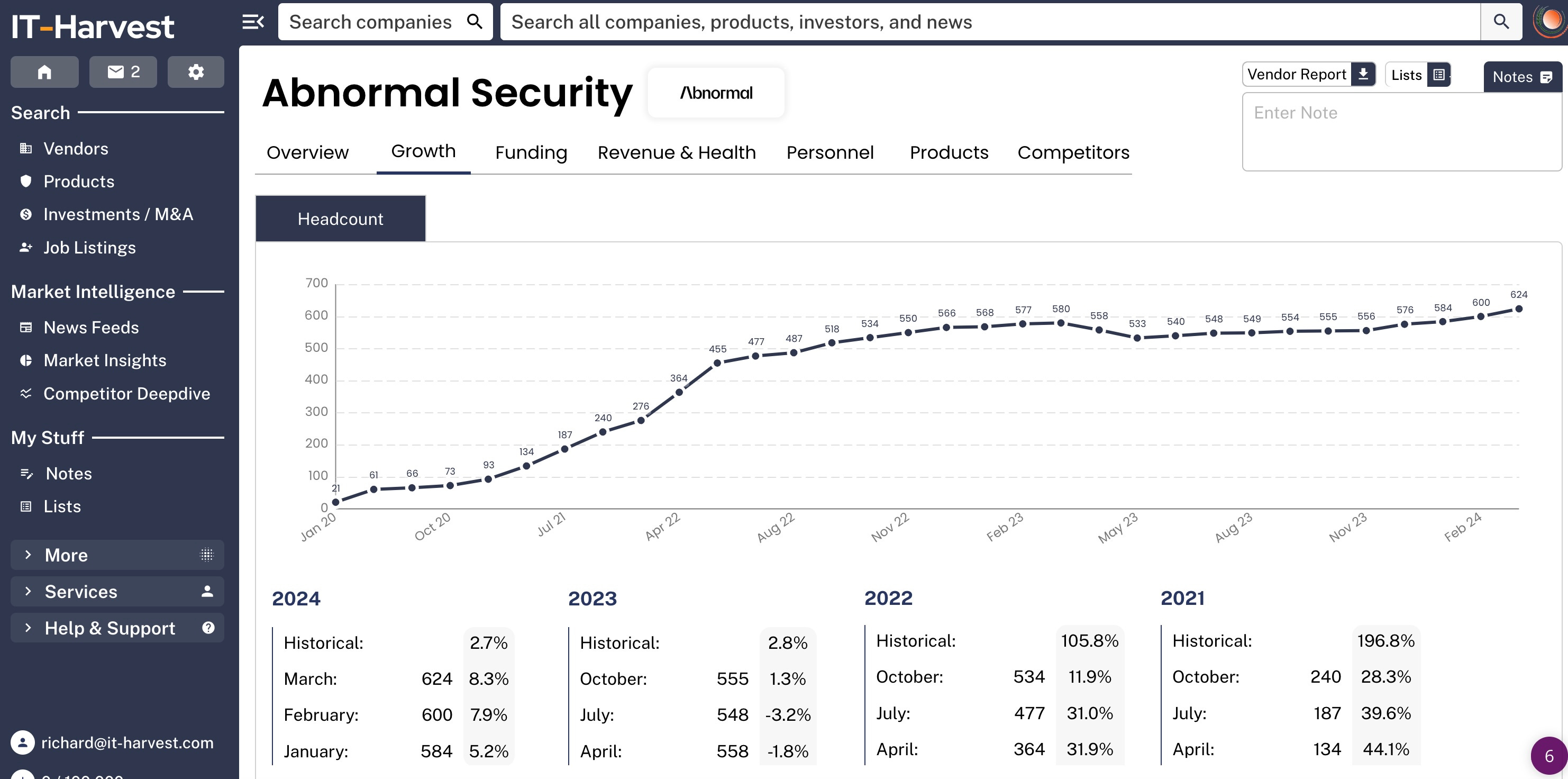Open the Revenue & Health tab
The image size is (1568, 779).
676,152
